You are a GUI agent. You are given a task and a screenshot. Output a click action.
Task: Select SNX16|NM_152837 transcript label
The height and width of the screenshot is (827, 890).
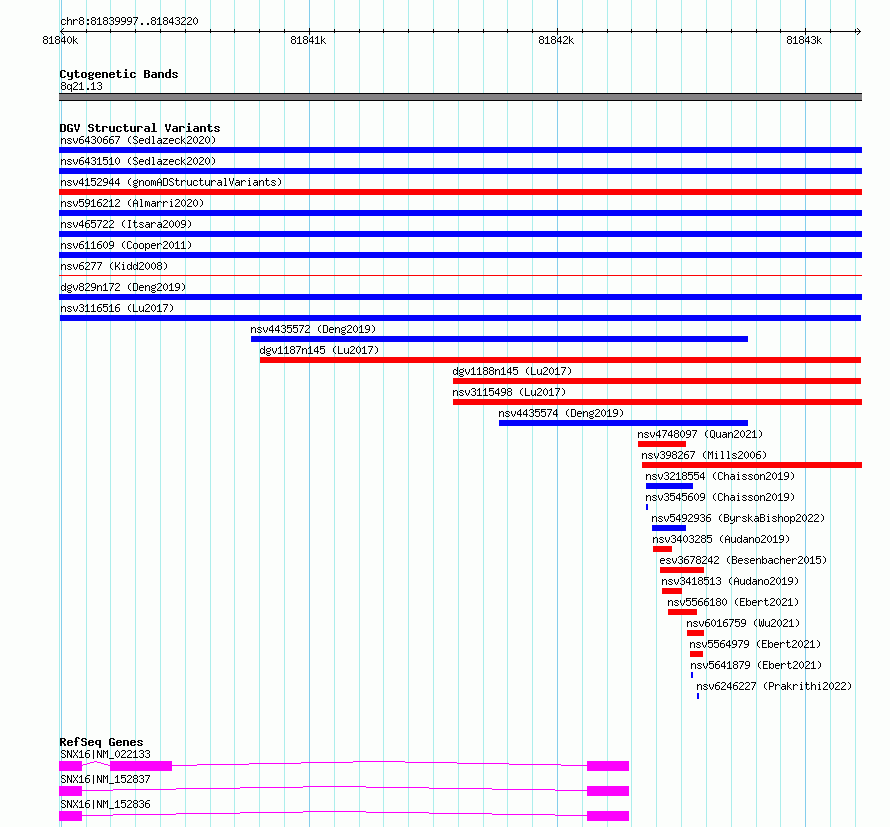[x=106, y=779]
